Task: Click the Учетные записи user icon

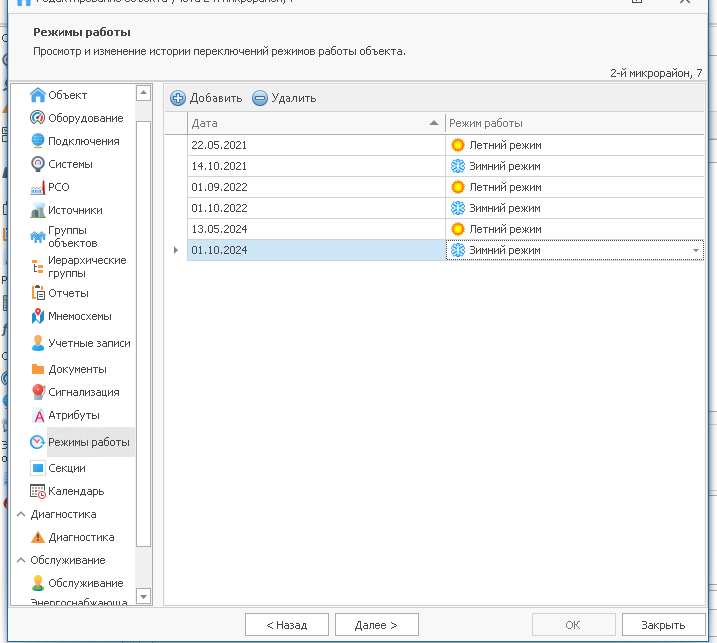Action: pos(38,343)
